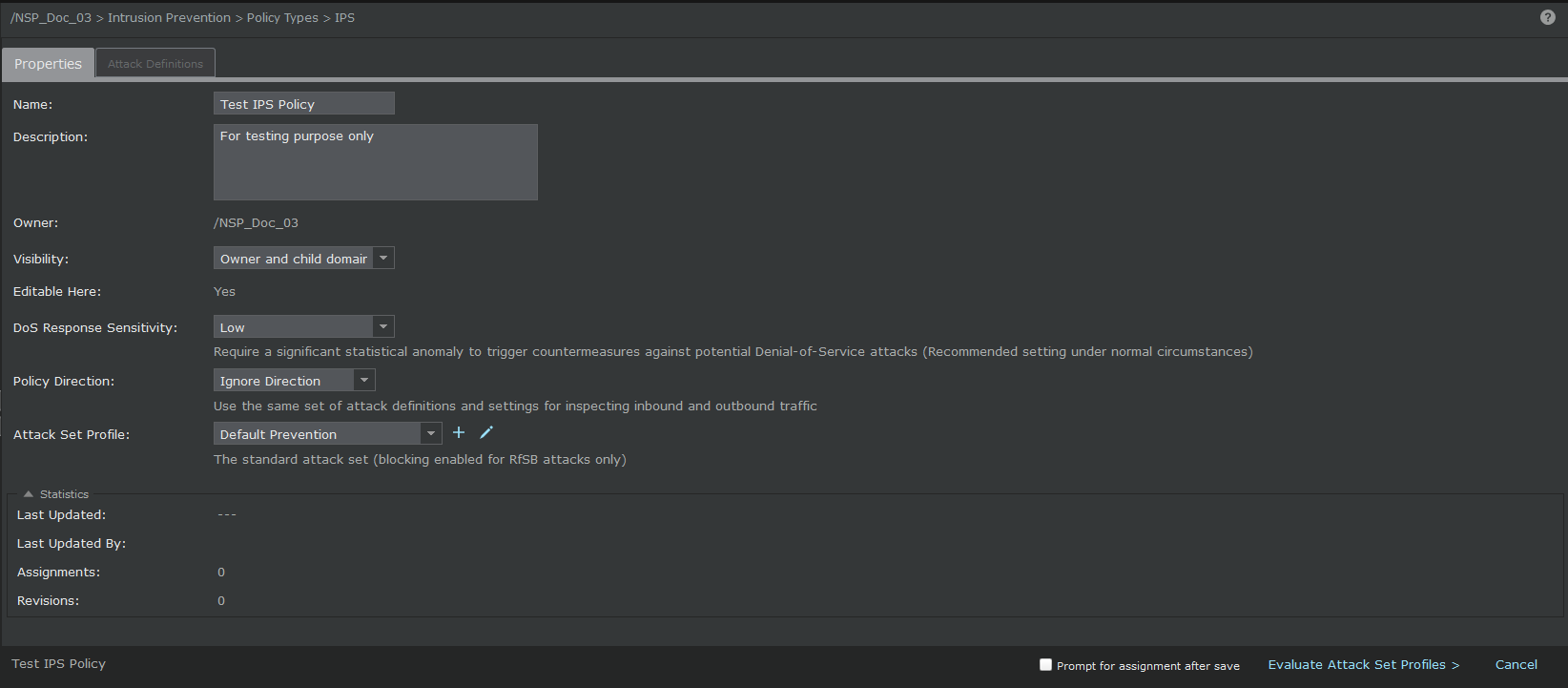Viewport: 1568px width, 688px height.
Task: Click the standard attack set description
Action: click(420, 459)
